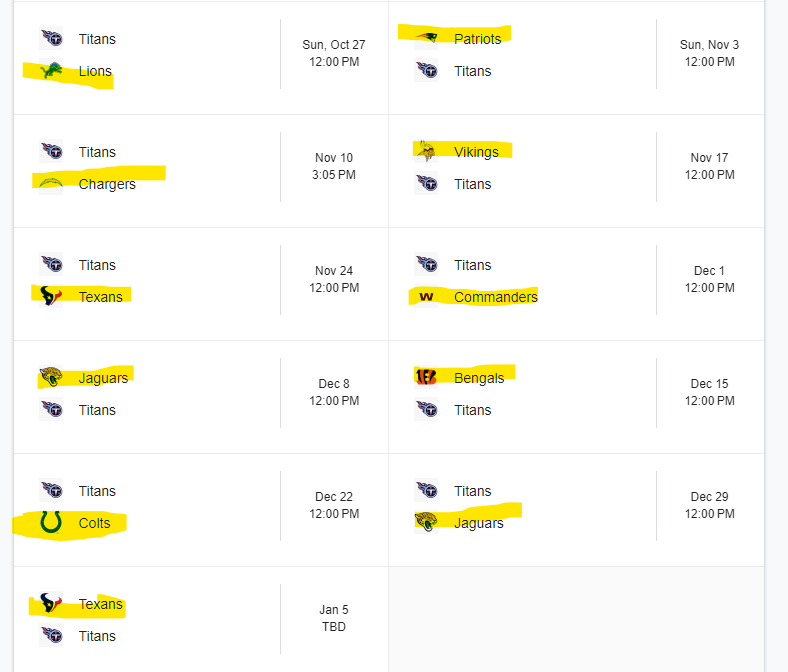
Task: Select the Jan 5 TBD game time
Action: (x=334, y=618)
